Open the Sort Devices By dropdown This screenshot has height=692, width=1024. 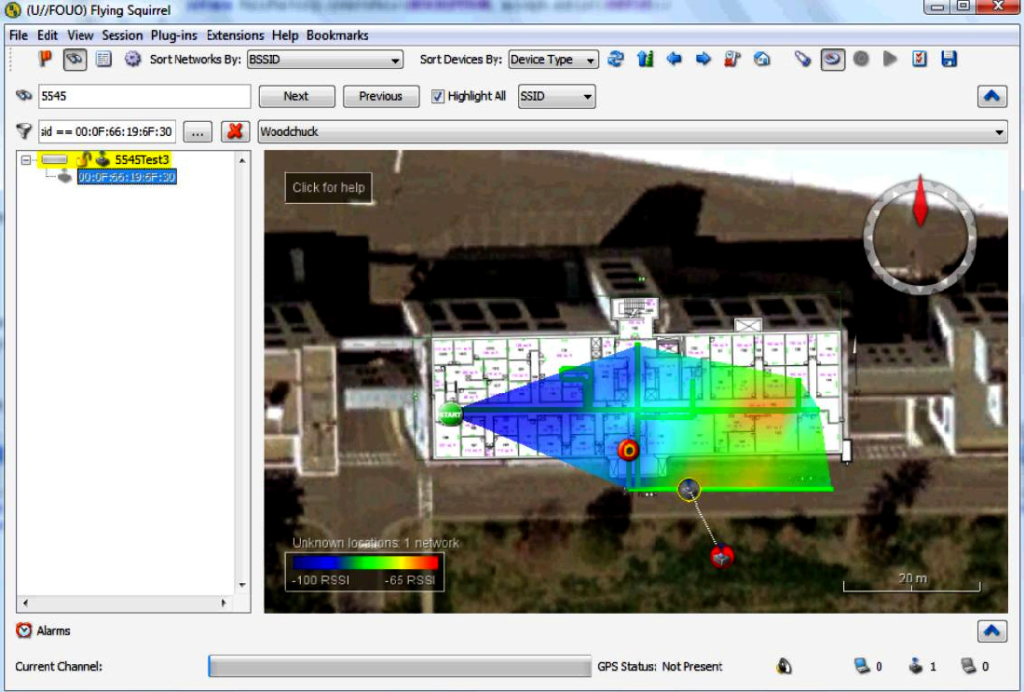pos(553,60)
